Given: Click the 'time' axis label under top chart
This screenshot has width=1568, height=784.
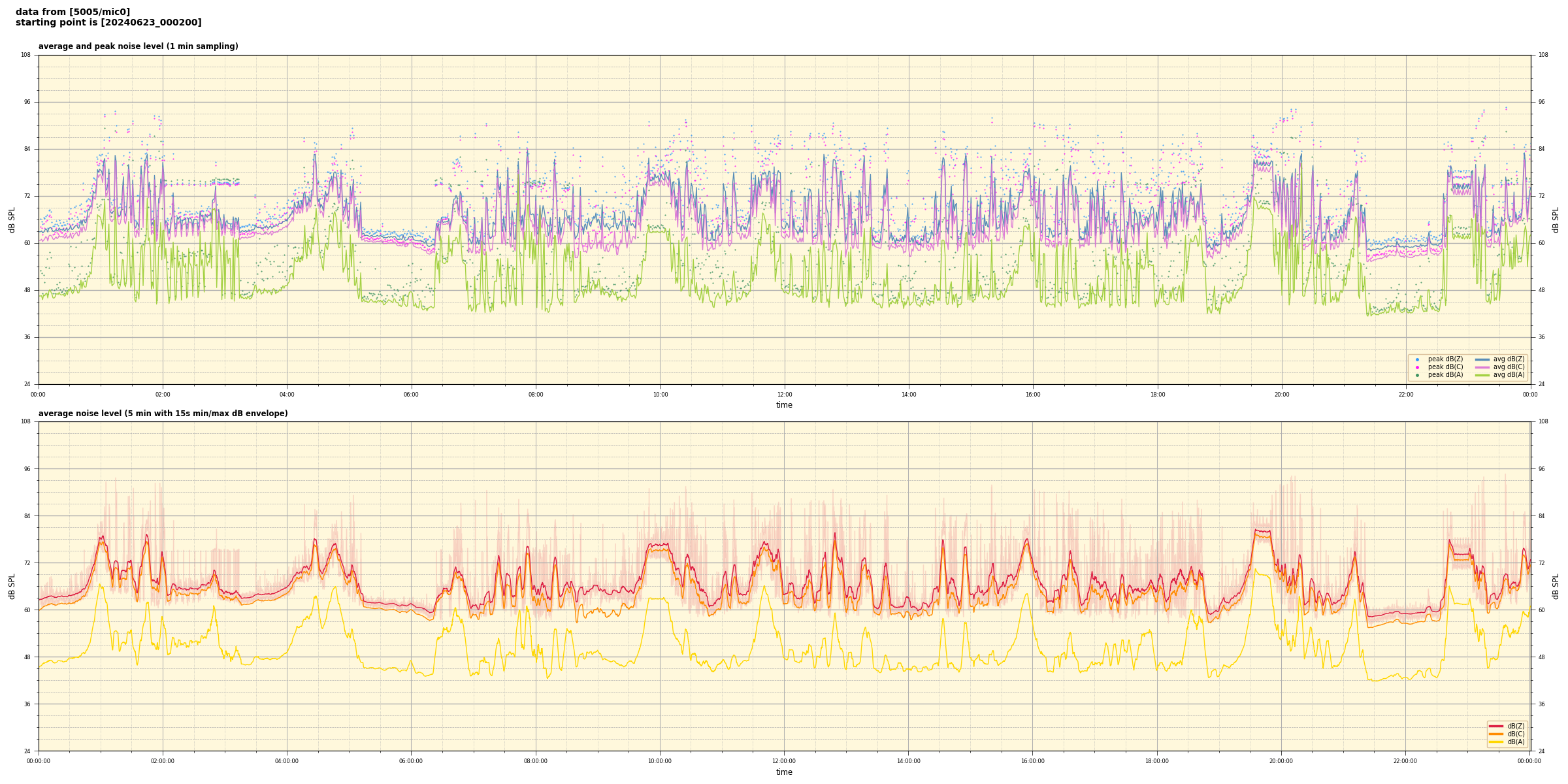Looking at the screenshot, I should click(784, 405).
